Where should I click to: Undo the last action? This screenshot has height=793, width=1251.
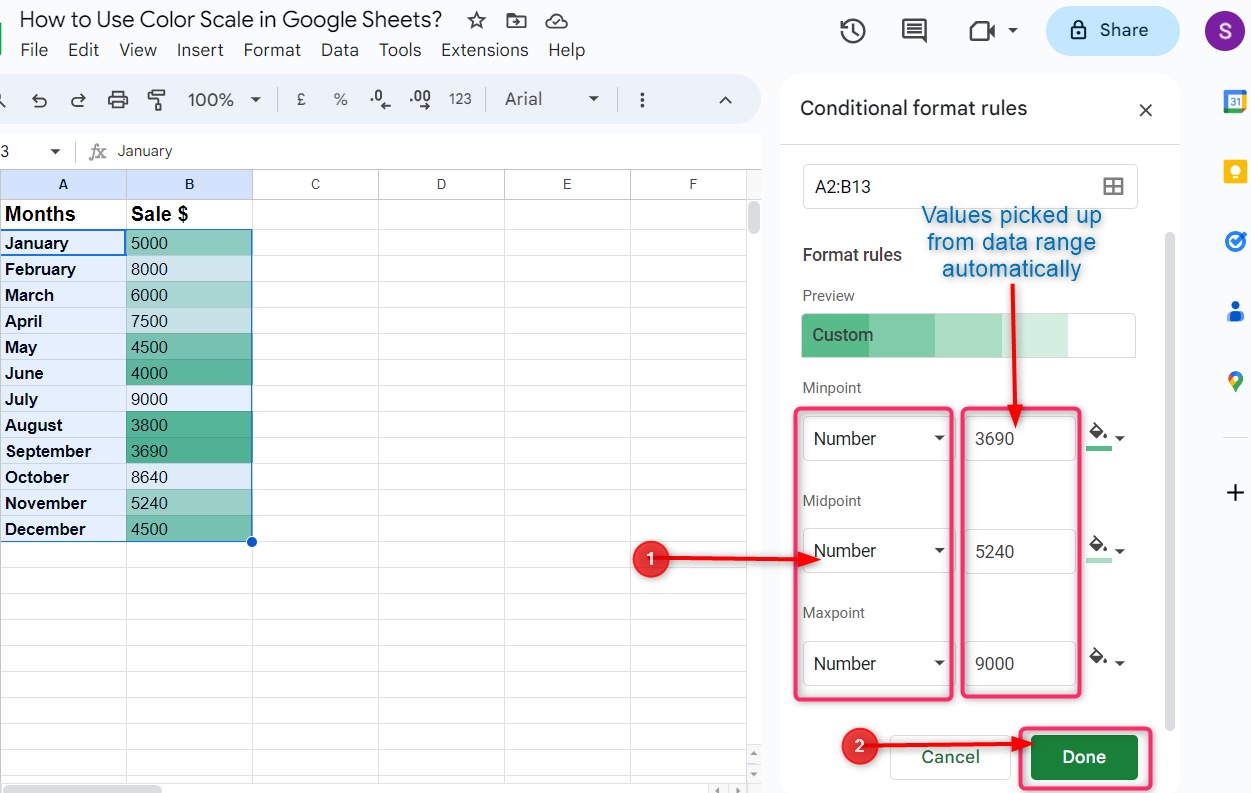(x=40, y=99)
